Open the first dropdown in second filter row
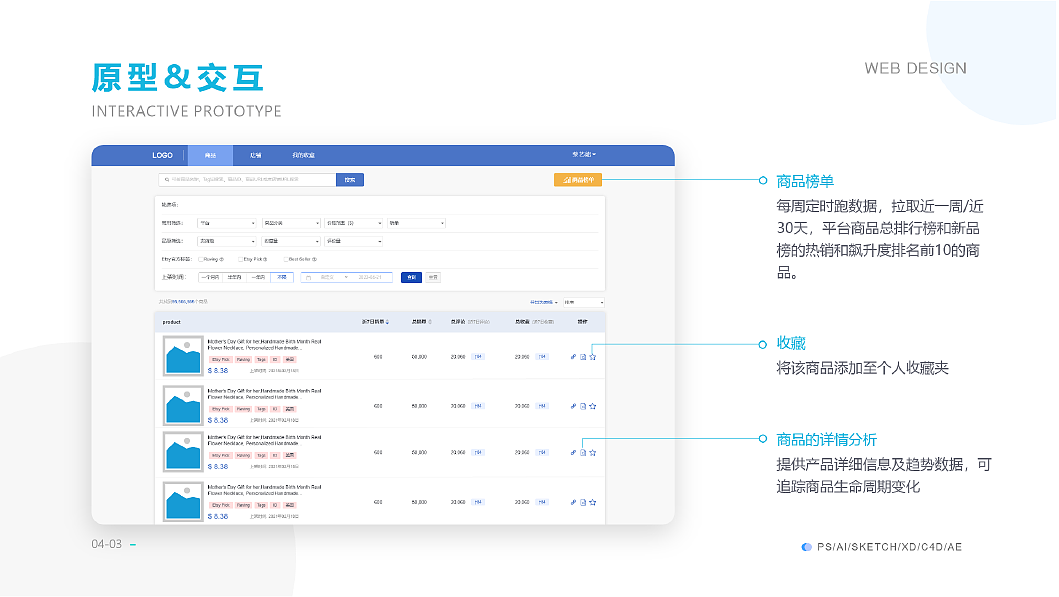 click(226, 241)
